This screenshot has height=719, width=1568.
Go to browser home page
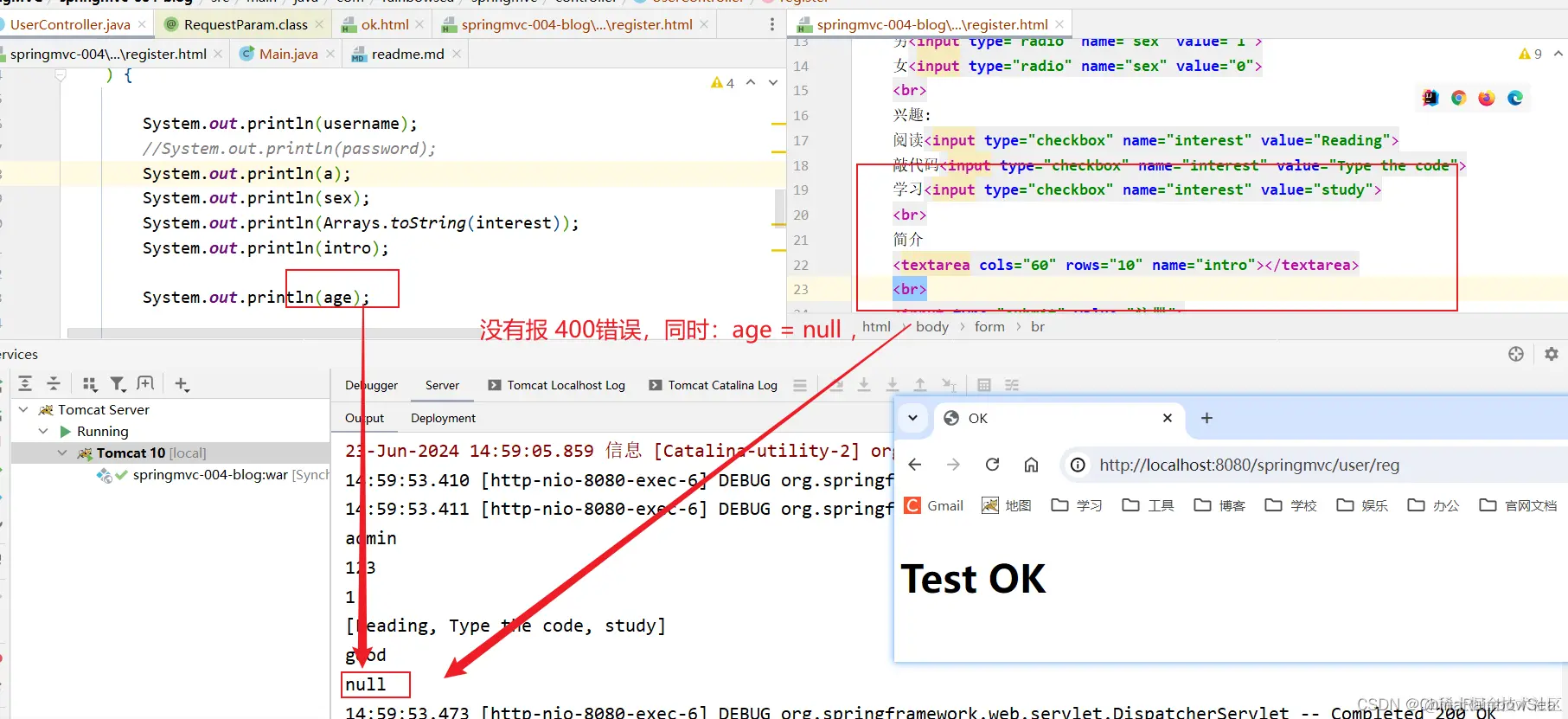(1031, 465)
